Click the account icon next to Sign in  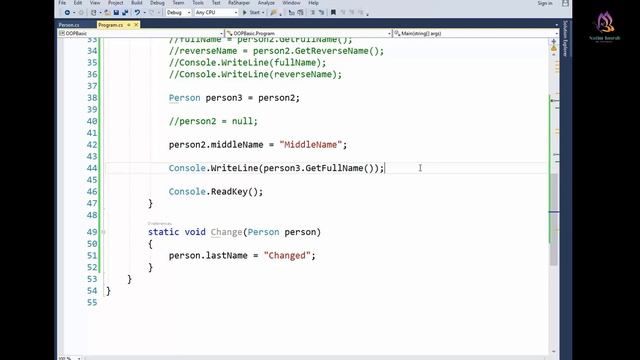565,3
